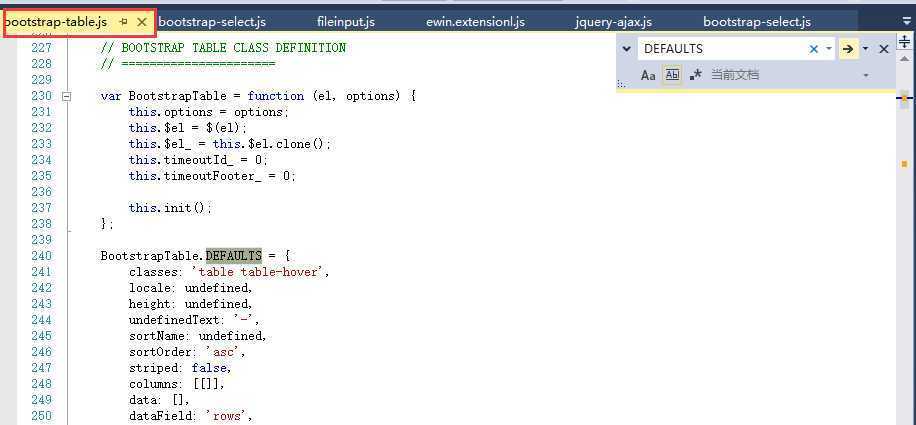Open find next options dropdown arrow

(866, 49)
